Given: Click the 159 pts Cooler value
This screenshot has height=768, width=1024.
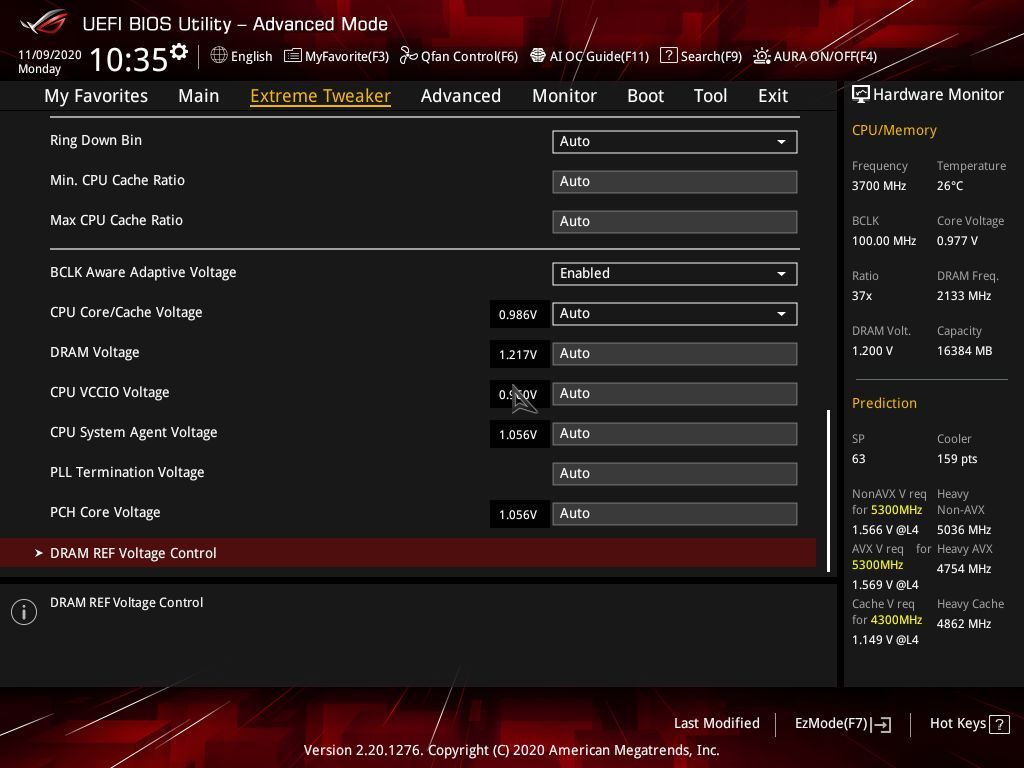Looking at the screenshot, I should [x=957, y=459].
